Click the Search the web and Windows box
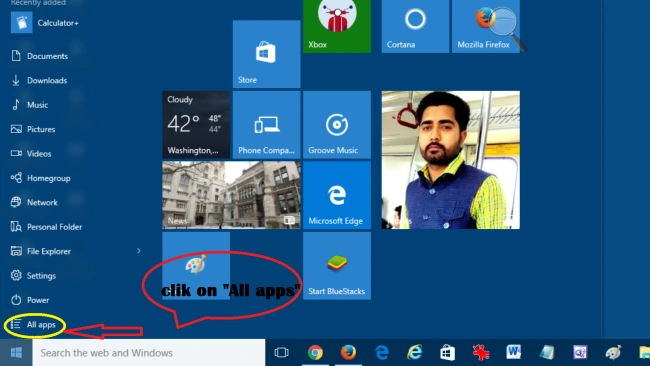The image size is (650, 366). [x=149, y=353]
